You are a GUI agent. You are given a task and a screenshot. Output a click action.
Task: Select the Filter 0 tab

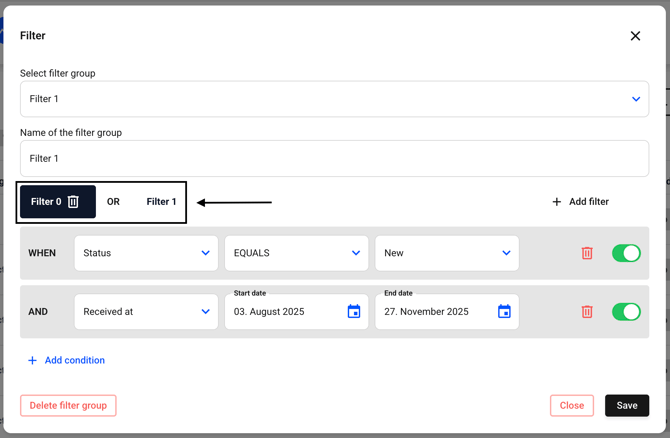(45, 202)
